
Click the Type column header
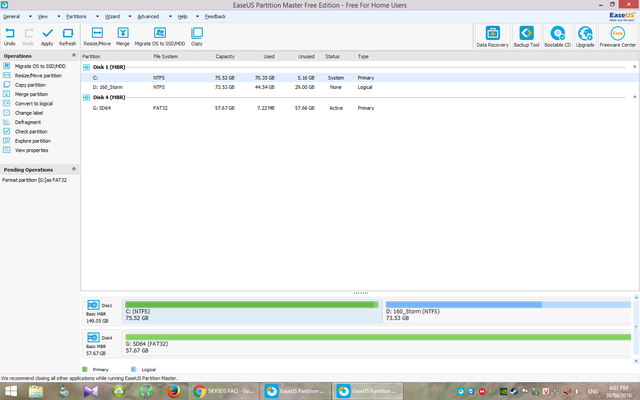point(363,56)
